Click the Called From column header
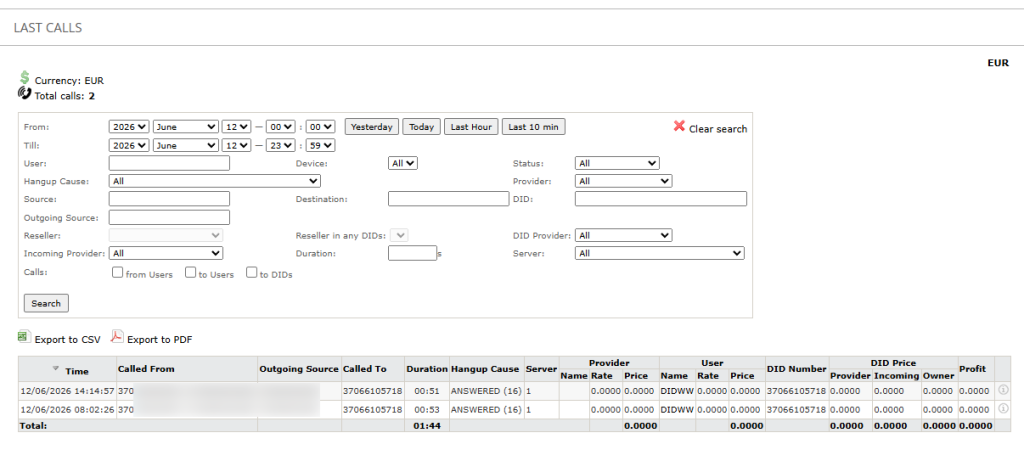 click(146, 369)
